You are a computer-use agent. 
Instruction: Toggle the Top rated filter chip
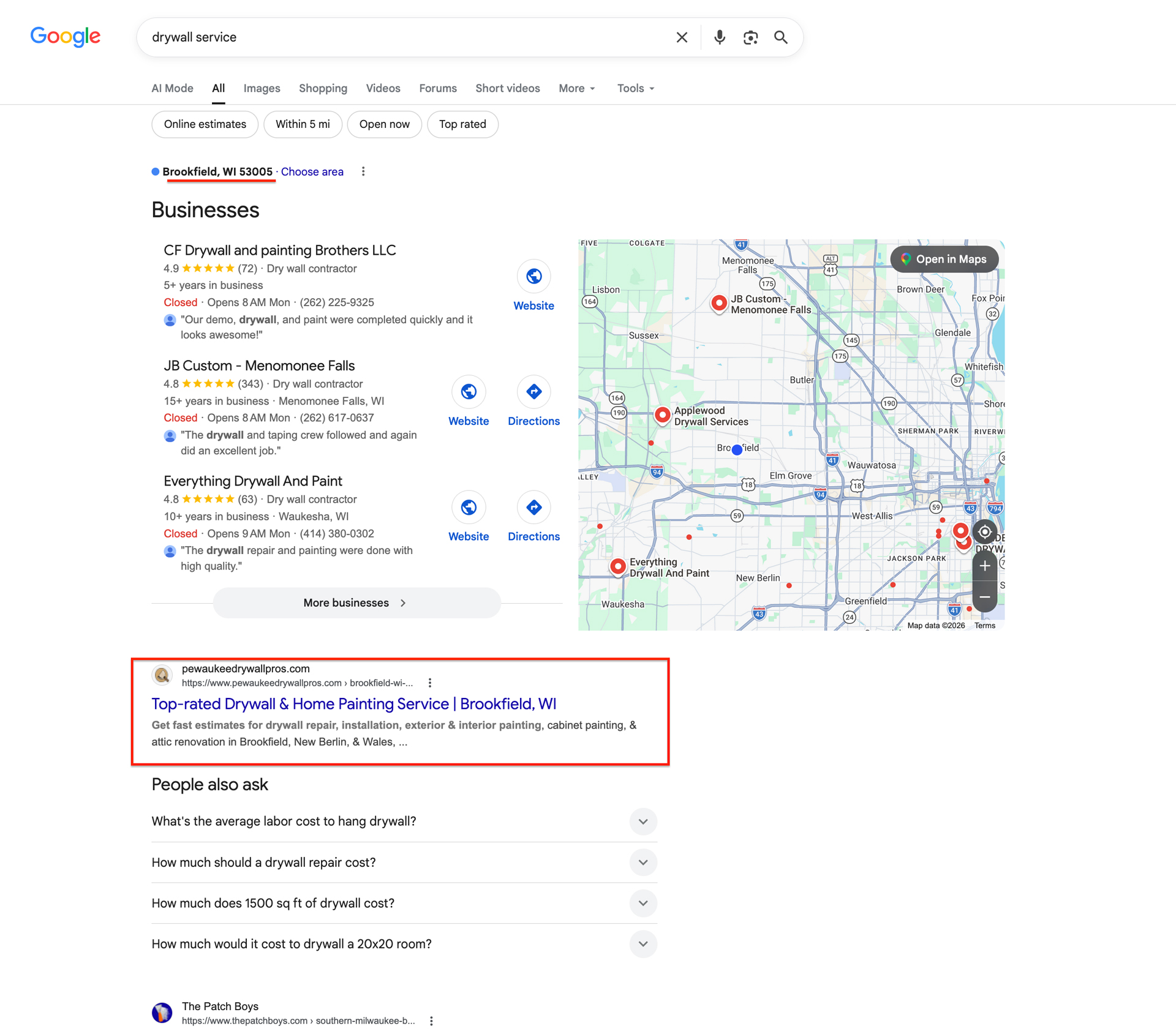462,124
